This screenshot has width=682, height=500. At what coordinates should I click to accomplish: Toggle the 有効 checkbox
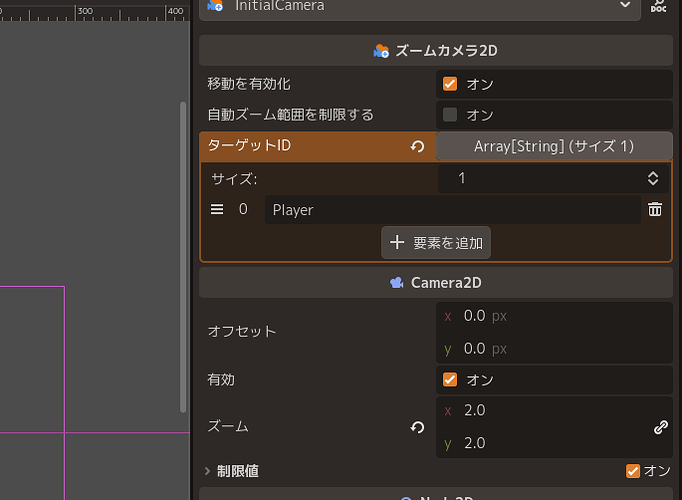[450, 380]
